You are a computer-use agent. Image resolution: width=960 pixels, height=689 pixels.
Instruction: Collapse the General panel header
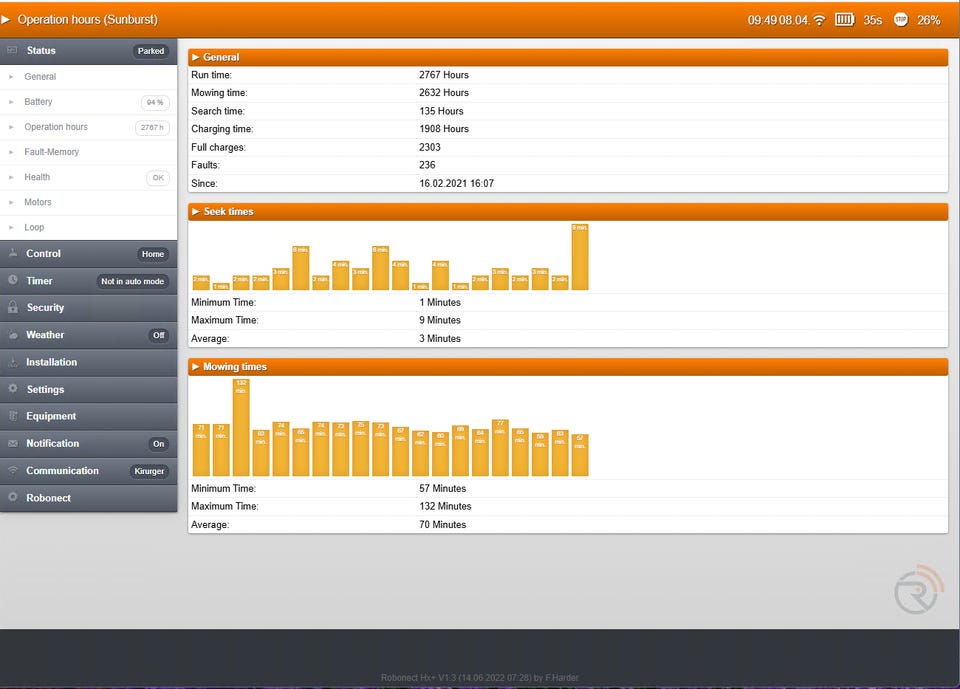[567, 57]
